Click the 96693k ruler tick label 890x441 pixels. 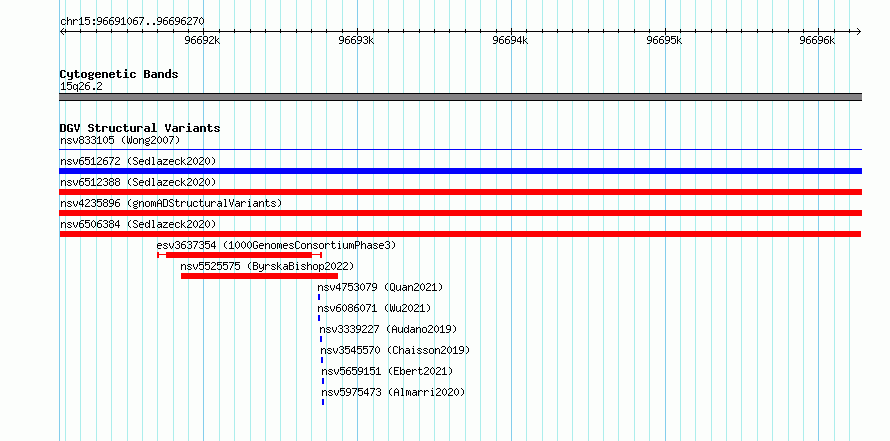356,40
